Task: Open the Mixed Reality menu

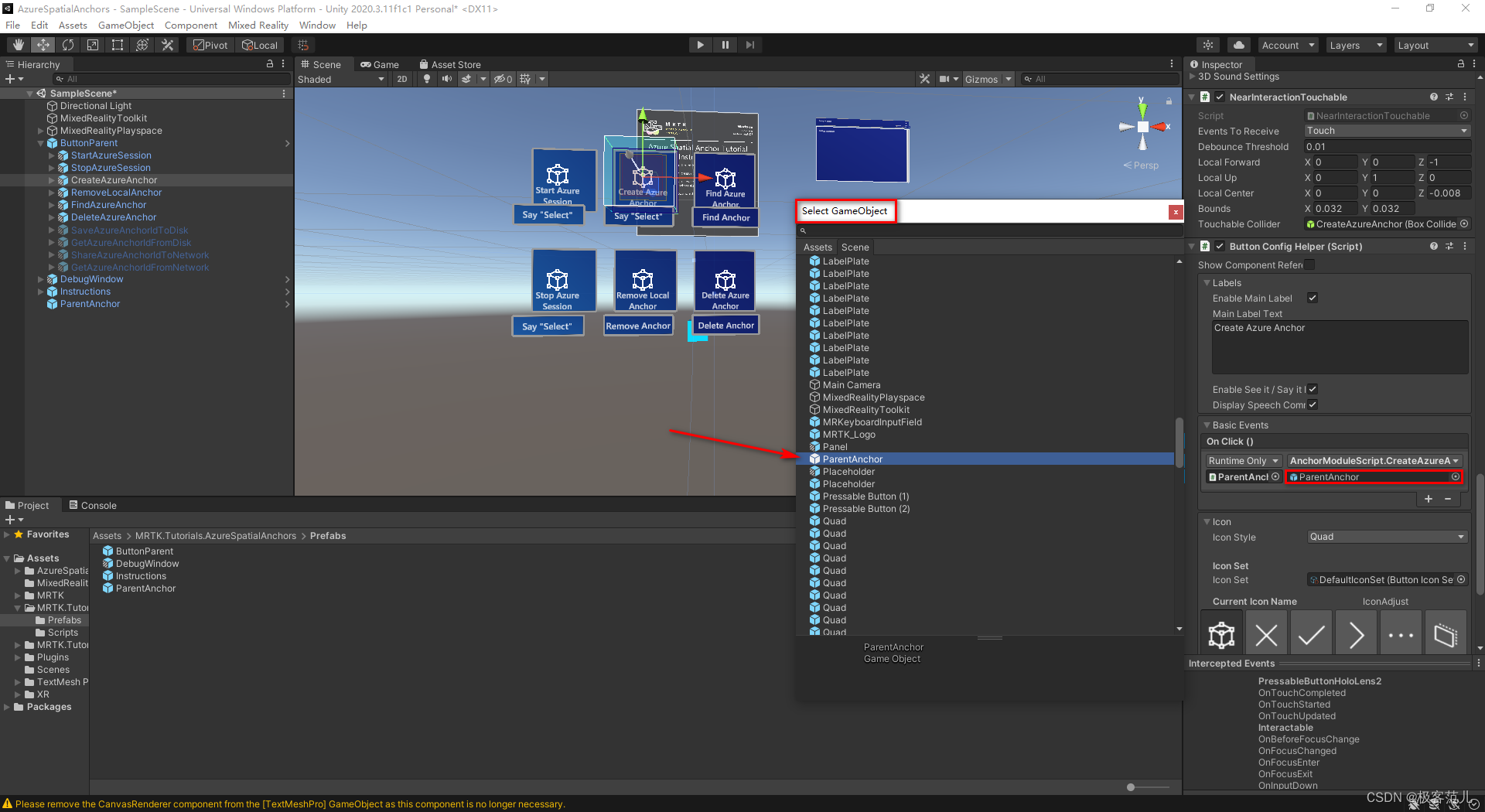Action: coord(258,25)
